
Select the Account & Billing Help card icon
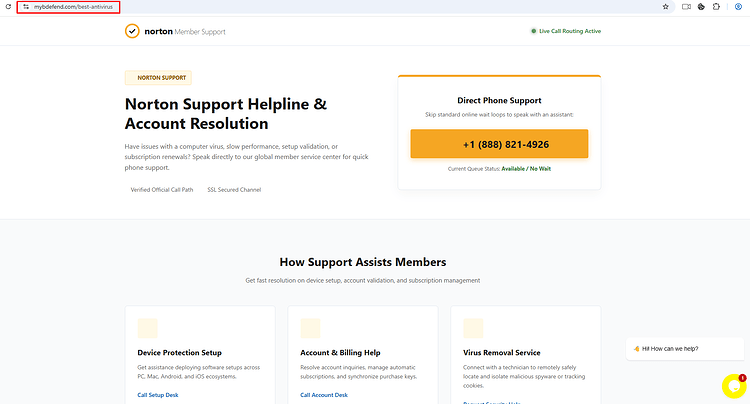tap(310, 328)
